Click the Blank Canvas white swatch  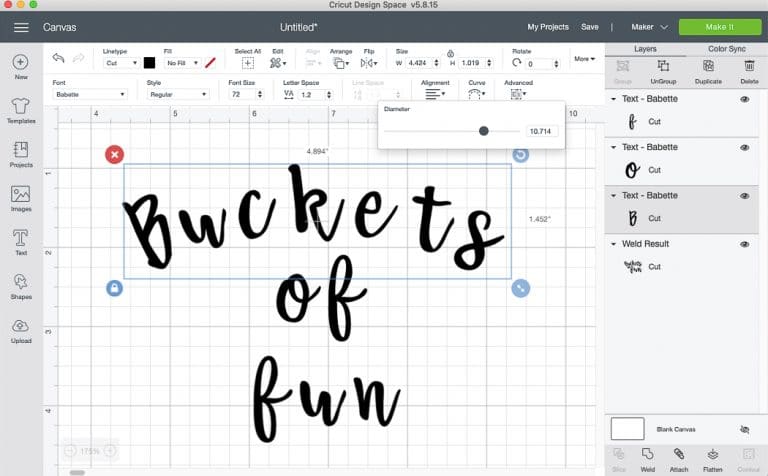[627, 429]
